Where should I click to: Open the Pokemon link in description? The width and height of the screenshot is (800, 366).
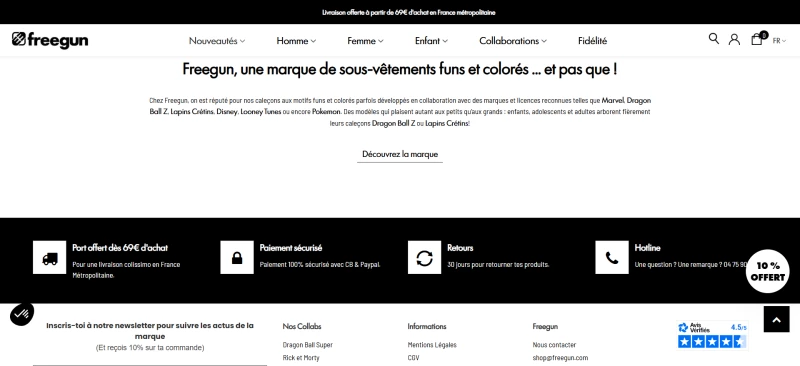(x=326, y=112)
